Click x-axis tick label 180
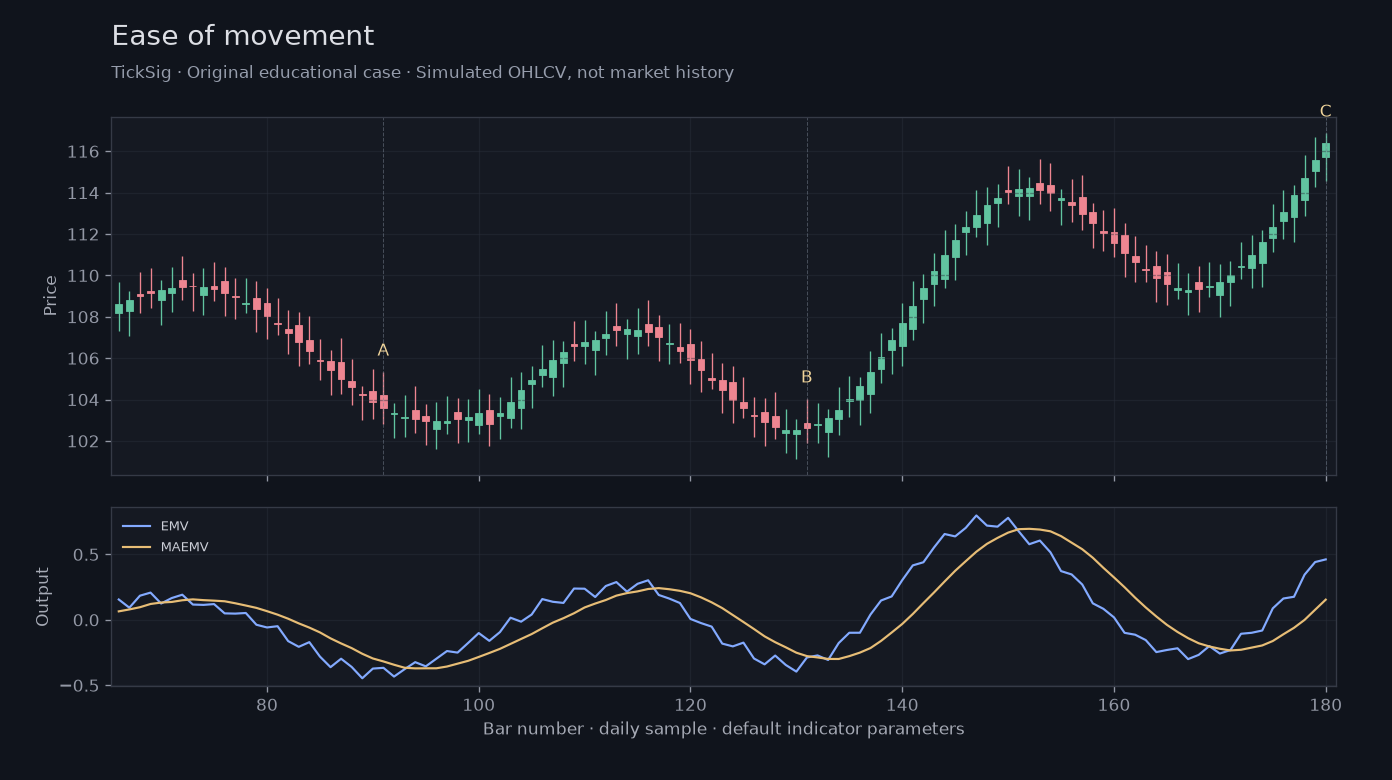This screenshot has height=780, width=1392. (x=1326, y=704)
